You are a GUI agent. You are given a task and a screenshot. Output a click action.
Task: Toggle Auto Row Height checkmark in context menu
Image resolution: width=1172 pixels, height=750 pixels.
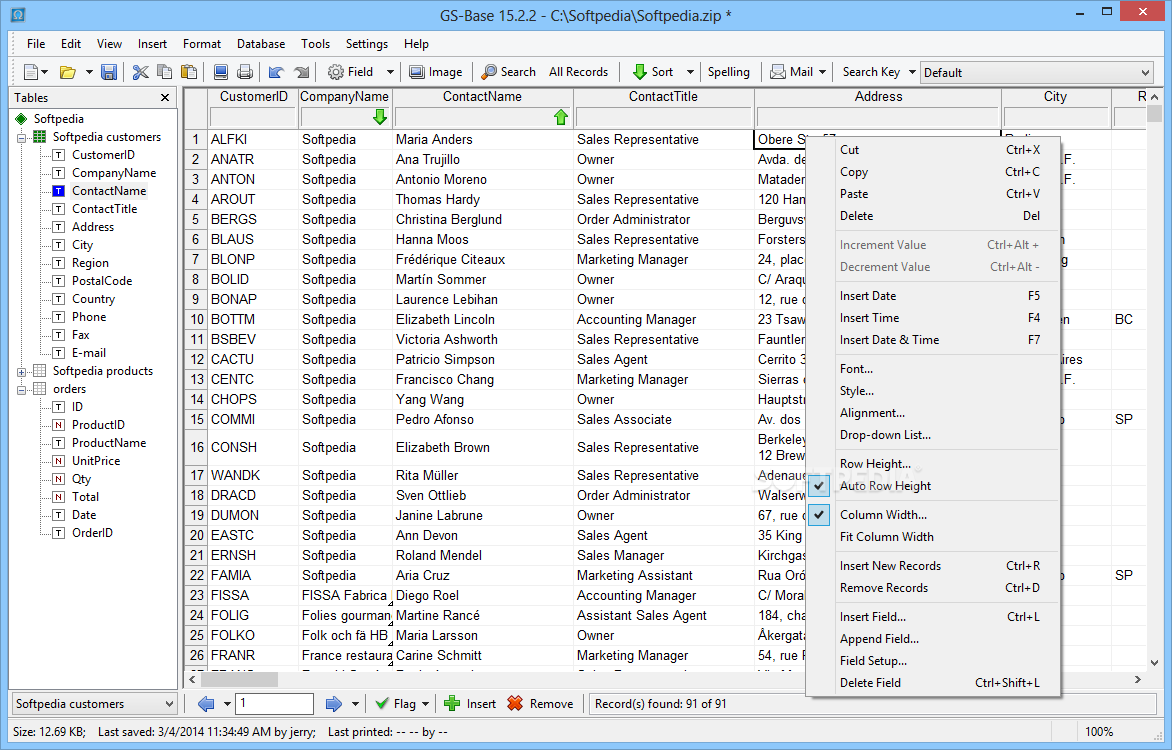(x=819, y=486)
